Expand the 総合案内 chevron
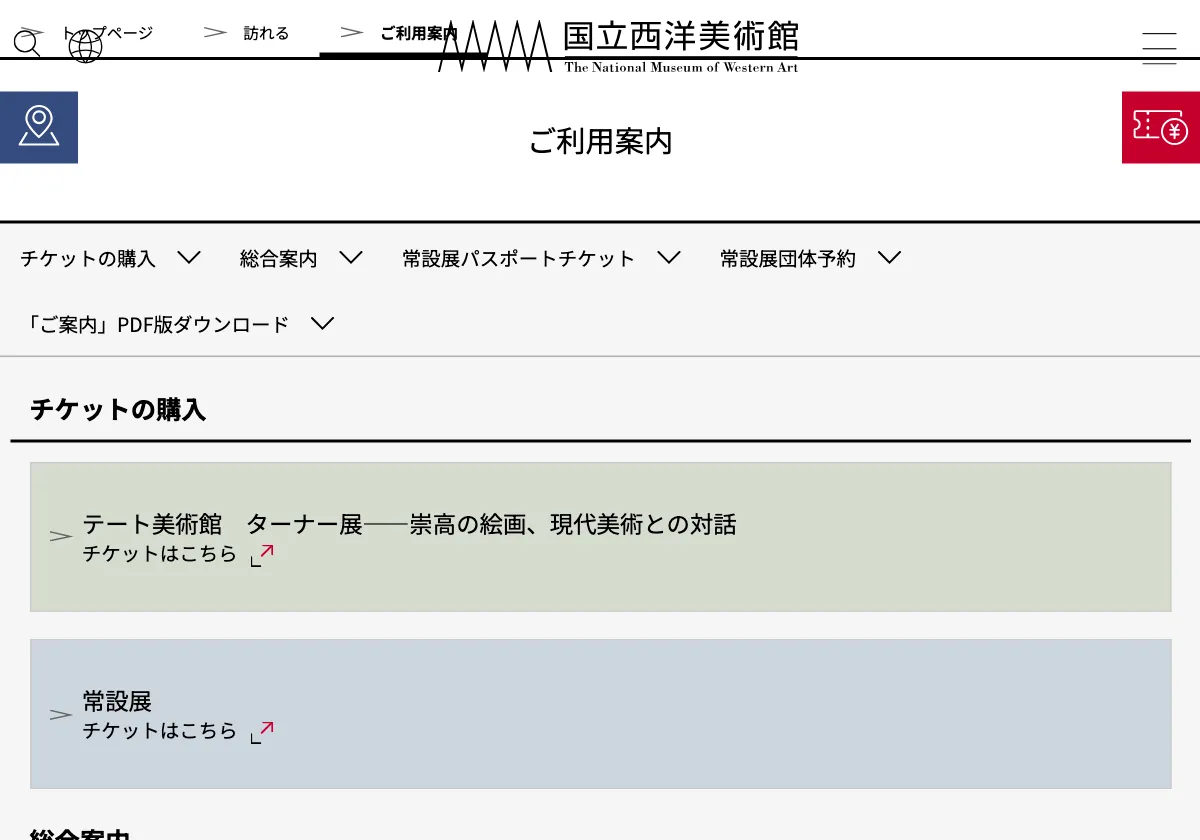Image resolution: width=1200 pixels, height=840 pixels. coord(351,257)
